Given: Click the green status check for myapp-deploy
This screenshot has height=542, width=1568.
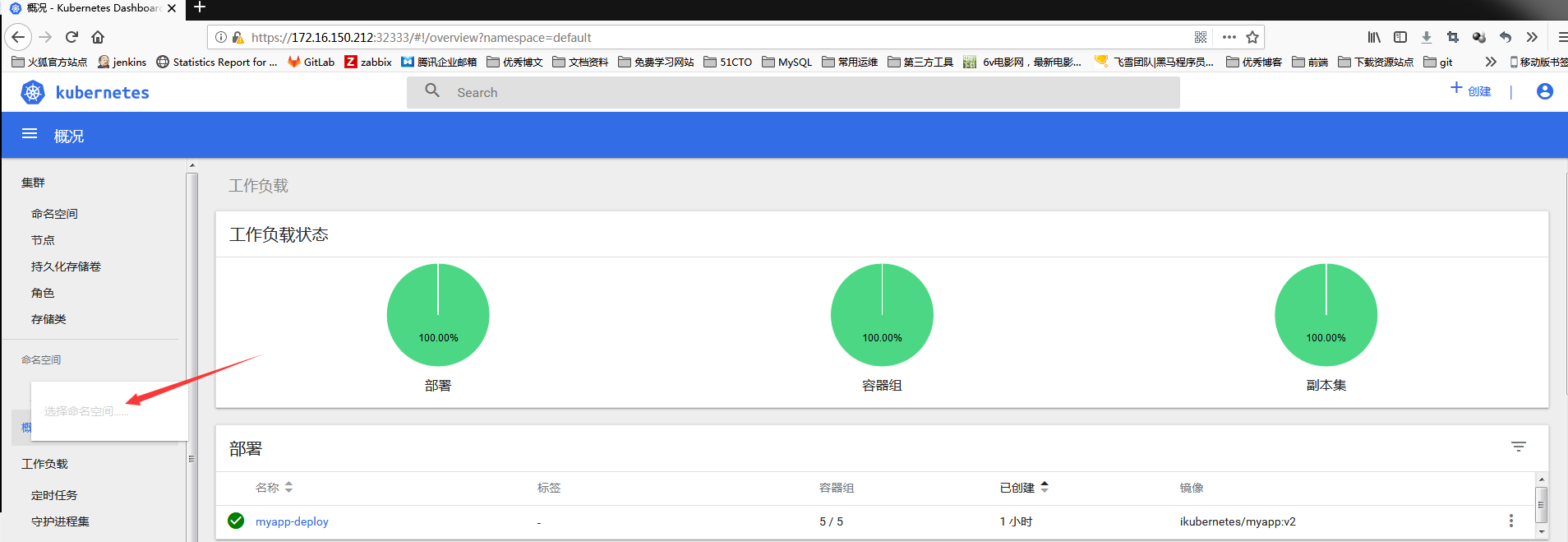Looking at the screenshot, I should (x=236, y=521).
